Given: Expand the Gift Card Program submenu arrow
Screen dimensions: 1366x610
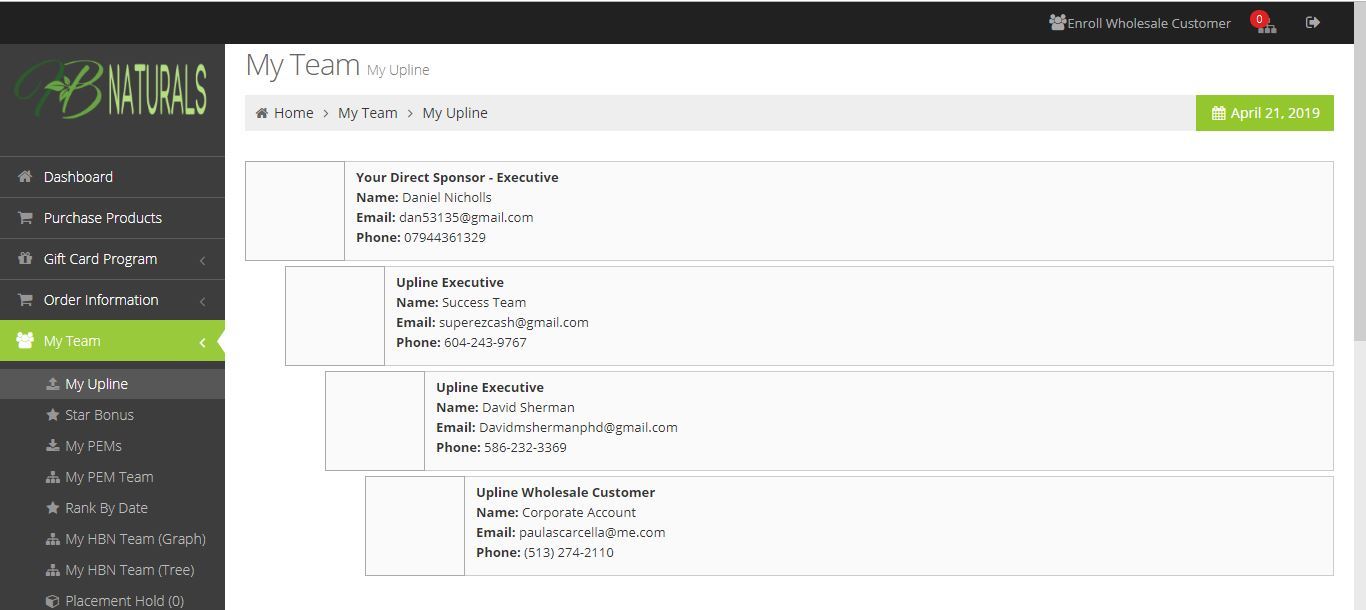Looking at the screenshot, I should point(202,260).
